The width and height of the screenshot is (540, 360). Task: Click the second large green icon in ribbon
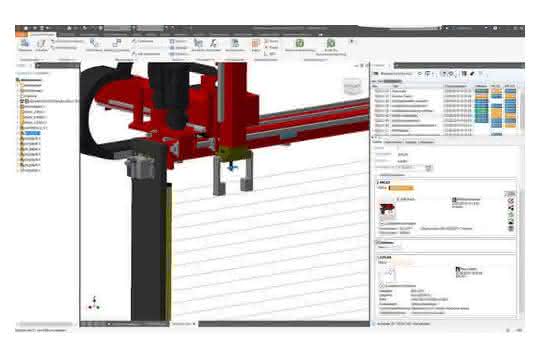pyautogui.click(x=331, y=43)
